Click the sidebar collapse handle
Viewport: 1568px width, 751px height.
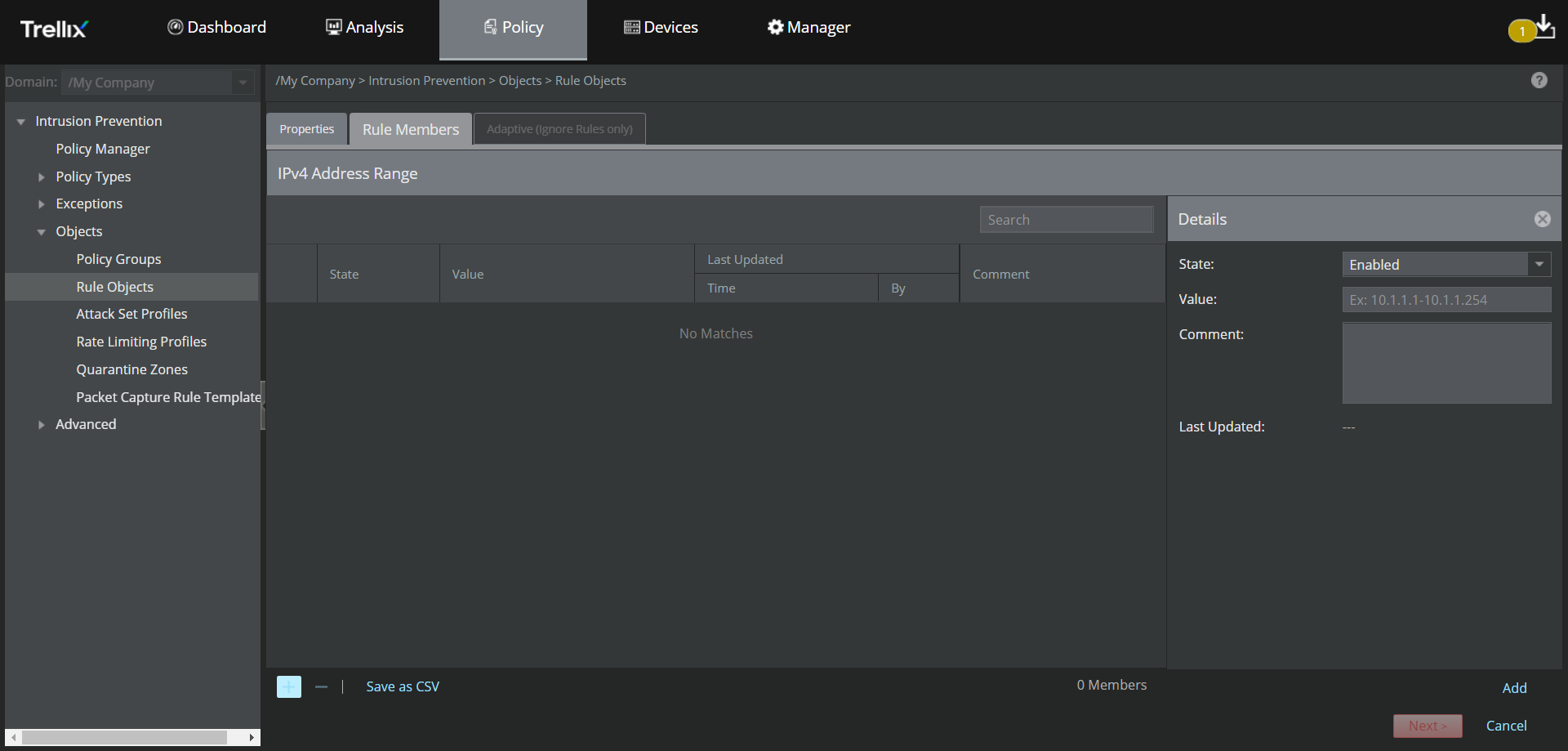click(263, 405)
